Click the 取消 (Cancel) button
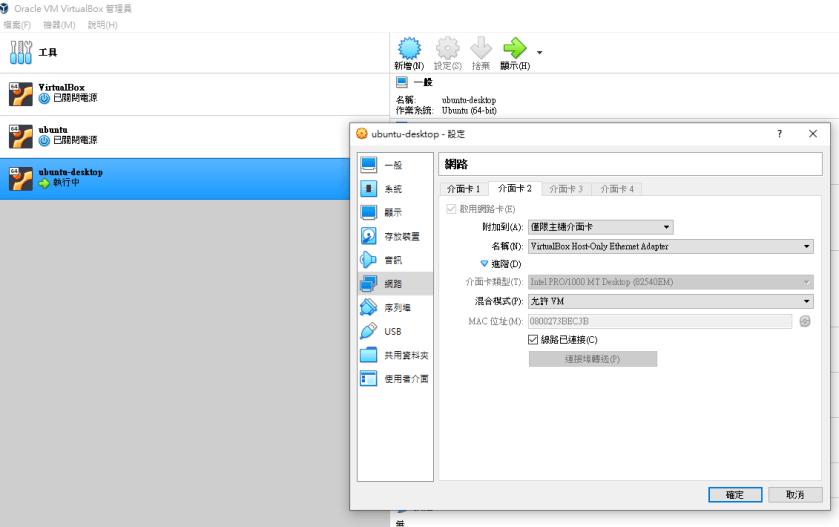 [795, 495]
